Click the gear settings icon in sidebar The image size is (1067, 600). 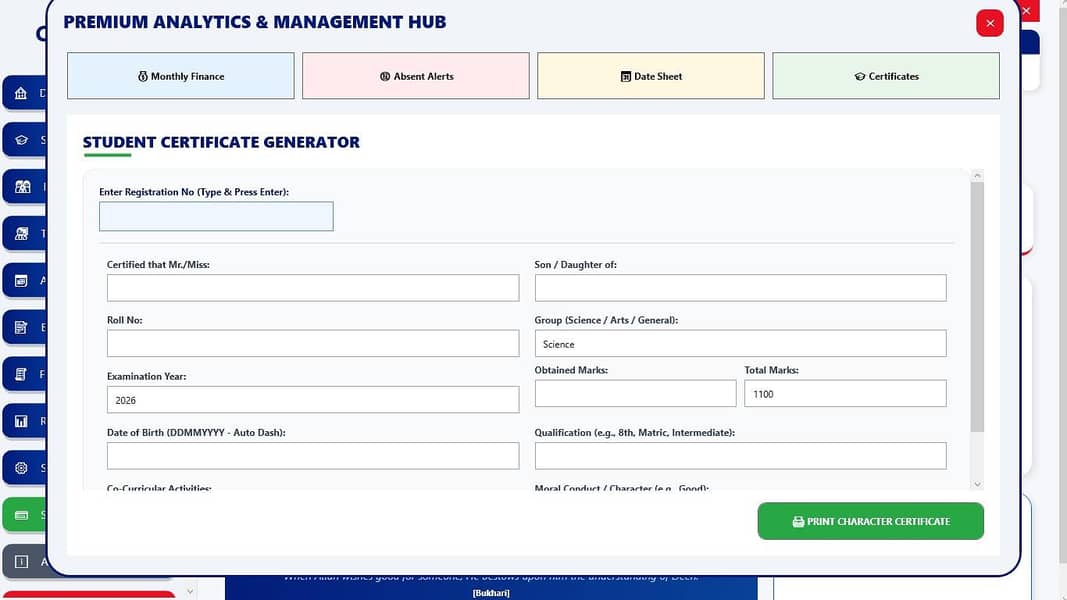coord(21,468)
